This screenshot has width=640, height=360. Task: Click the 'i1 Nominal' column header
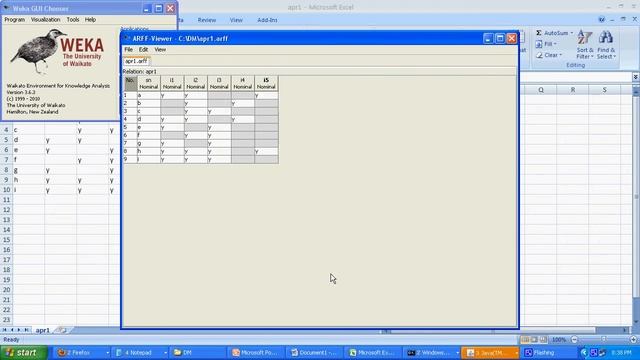172,83
